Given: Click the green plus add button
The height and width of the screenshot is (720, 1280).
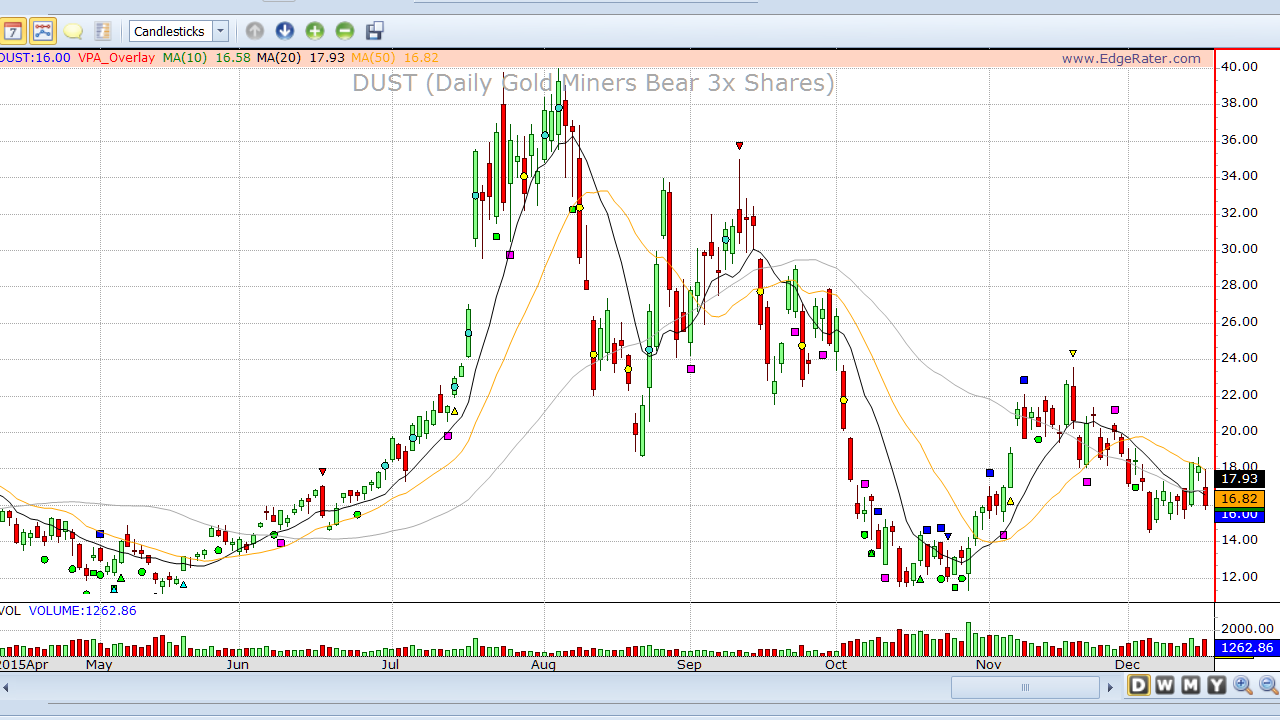Looking at the screenshot, I should pyautogui.click(x=315, y=31).
